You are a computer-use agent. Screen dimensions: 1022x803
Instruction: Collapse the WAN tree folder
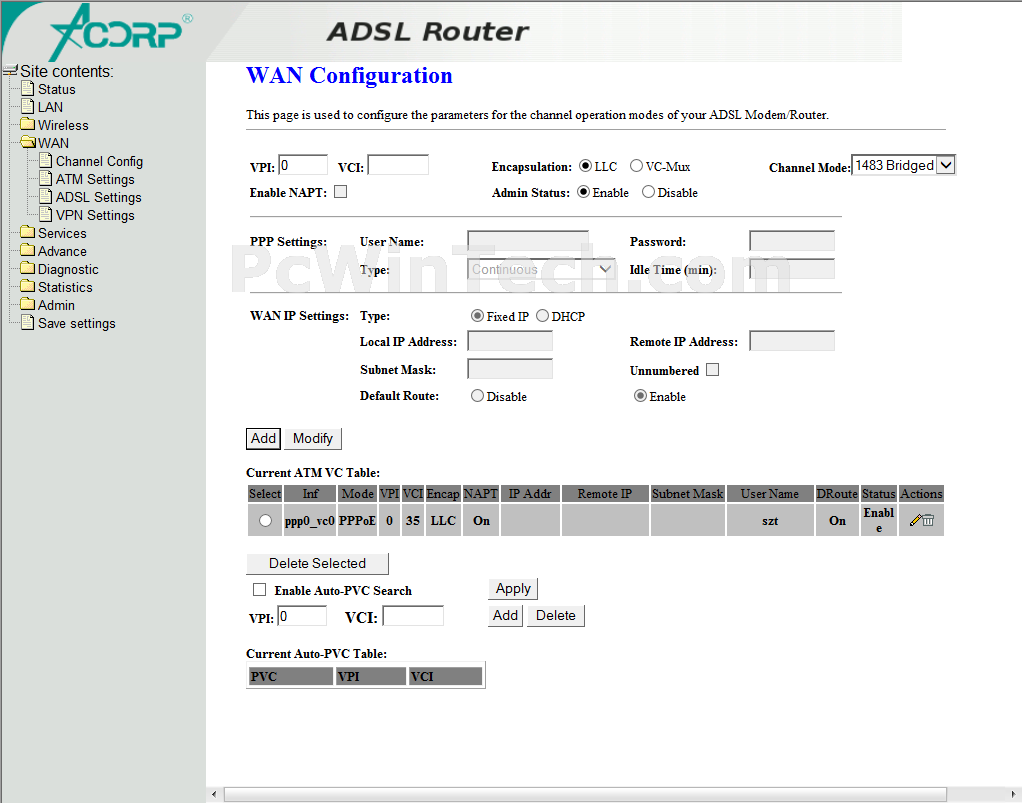(27, 143)
